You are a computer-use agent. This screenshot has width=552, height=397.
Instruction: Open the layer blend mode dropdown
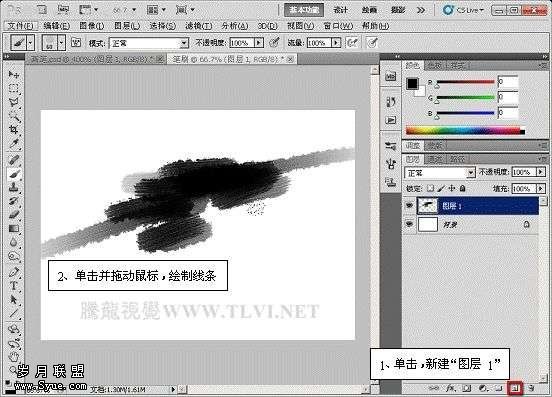tap(440, 173)
